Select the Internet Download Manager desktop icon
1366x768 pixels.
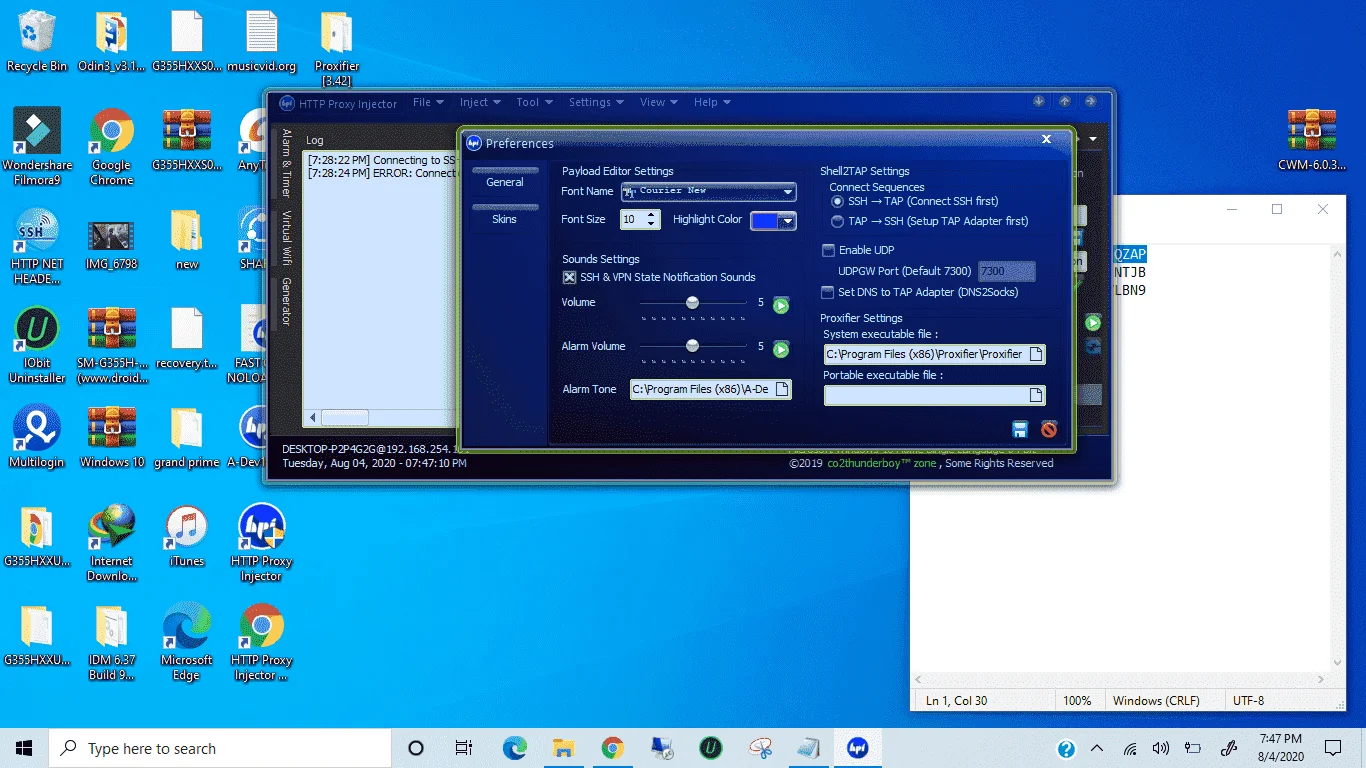[x=112, y=543]
